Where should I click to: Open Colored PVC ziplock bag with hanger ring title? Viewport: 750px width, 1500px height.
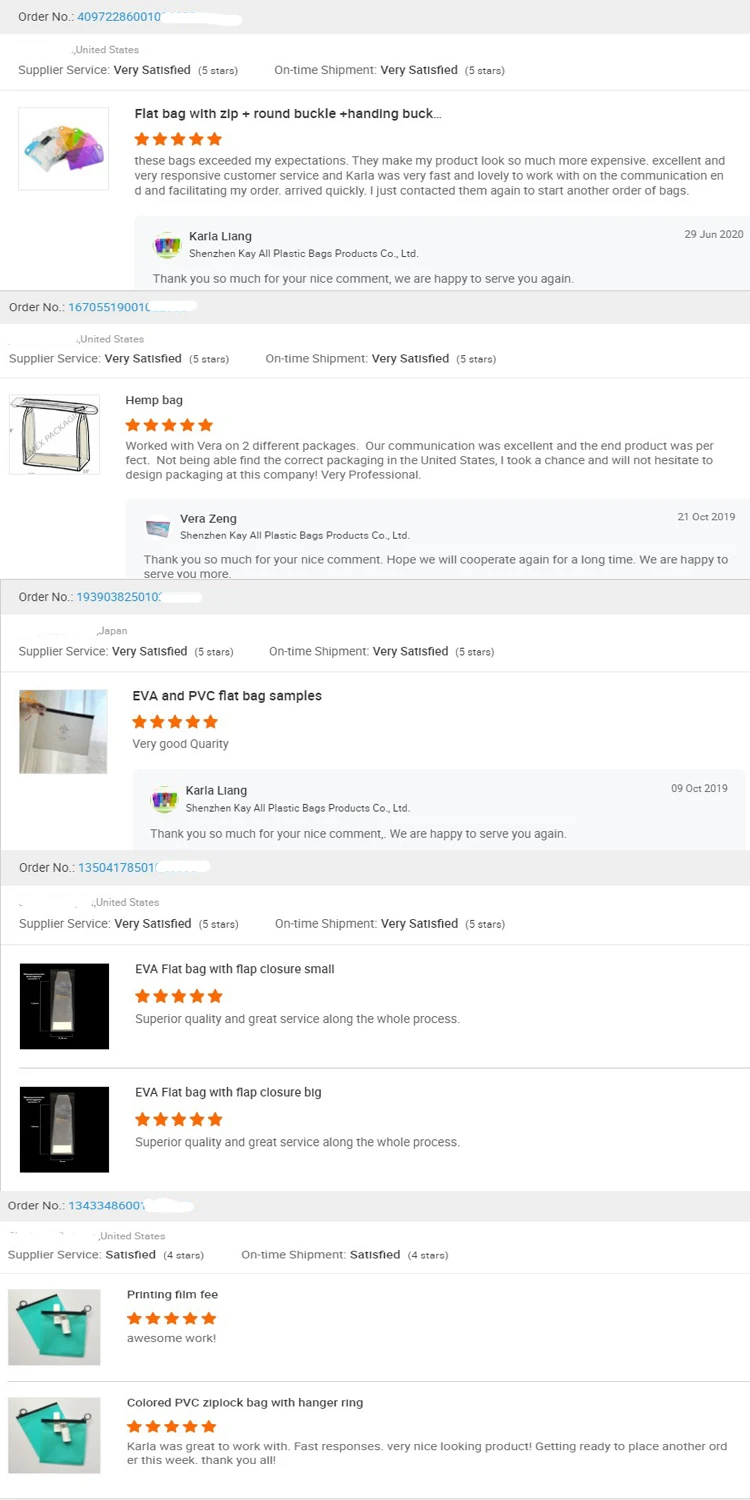tap(245, 1403)
